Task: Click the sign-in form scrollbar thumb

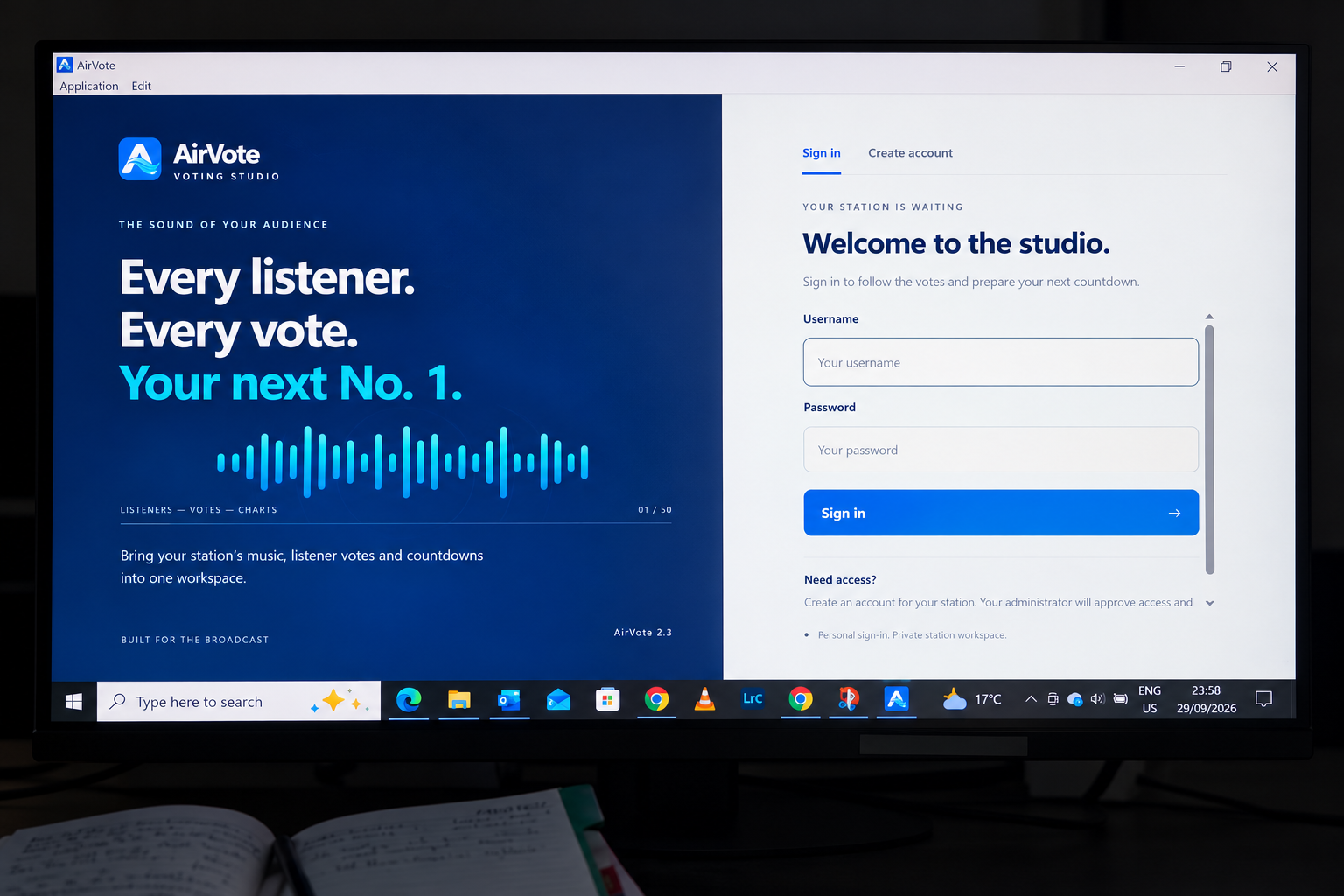Action: click(1209, 450)
